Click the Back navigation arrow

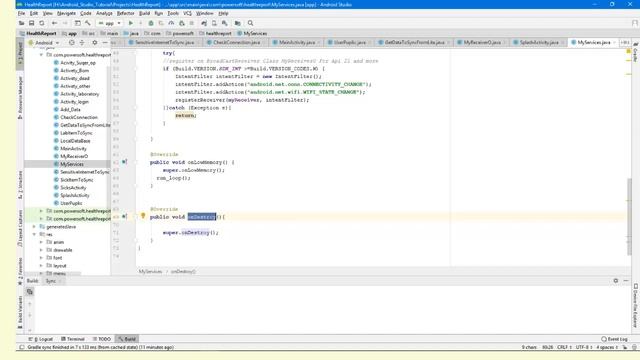(x=54, y=23)
